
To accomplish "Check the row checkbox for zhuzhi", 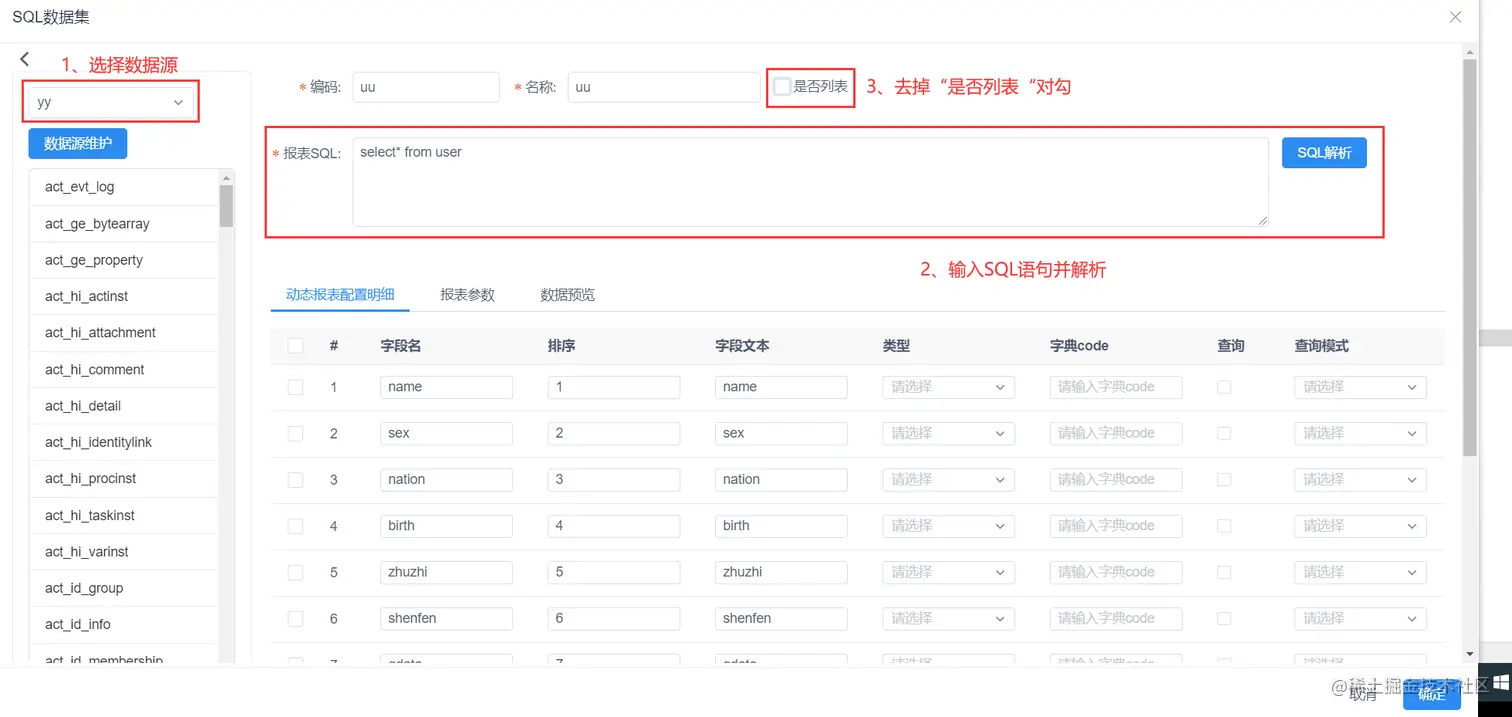I will 295,572.
